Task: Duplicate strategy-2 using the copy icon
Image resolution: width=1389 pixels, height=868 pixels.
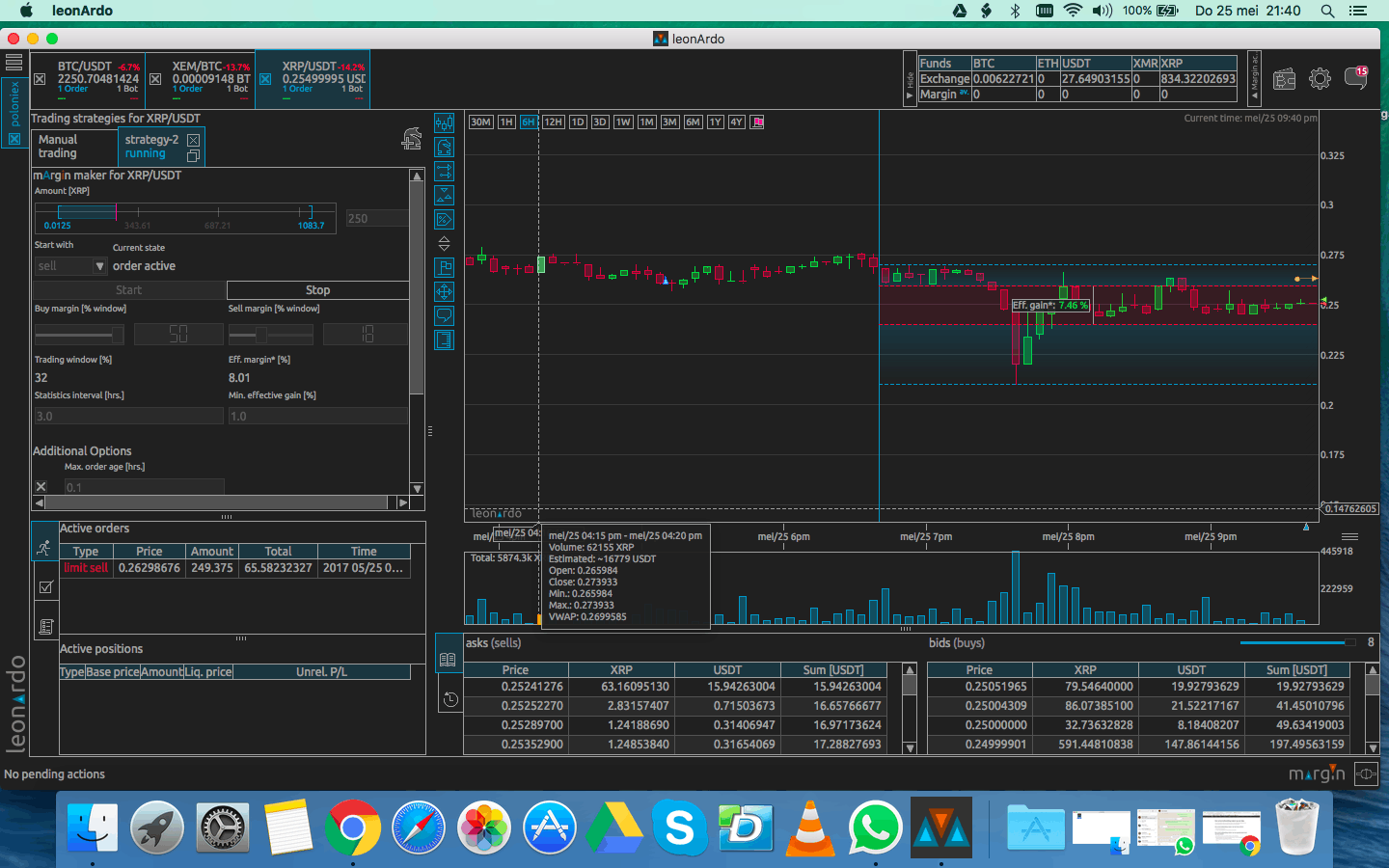Action: point(193,156)
